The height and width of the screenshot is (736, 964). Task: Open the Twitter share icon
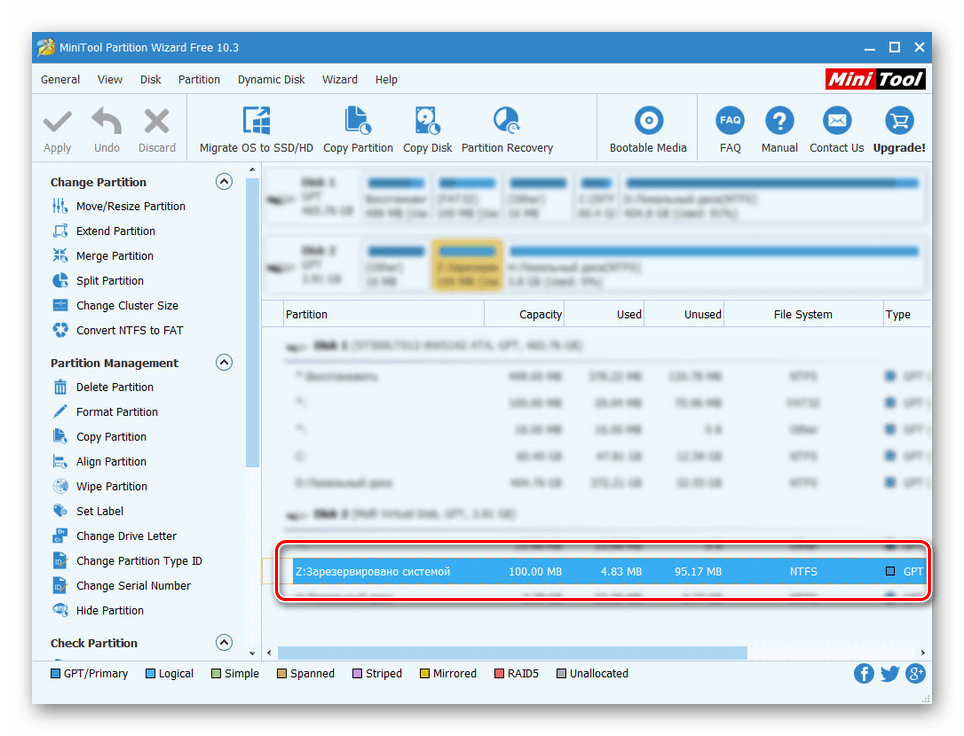tap(890, 673)
